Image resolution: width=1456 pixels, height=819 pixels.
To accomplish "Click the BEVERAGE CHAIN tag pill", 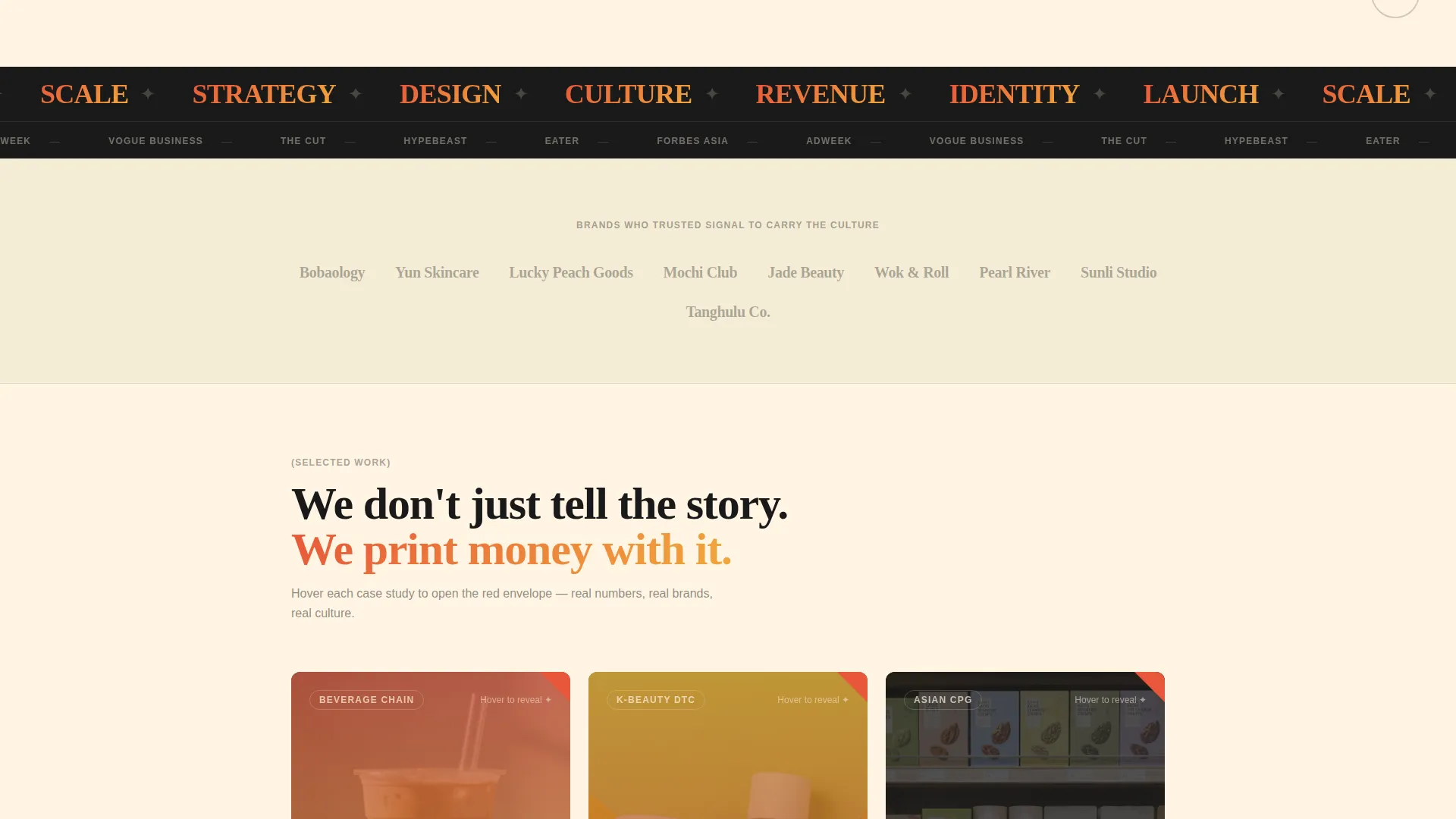I will tap(366, 700).
